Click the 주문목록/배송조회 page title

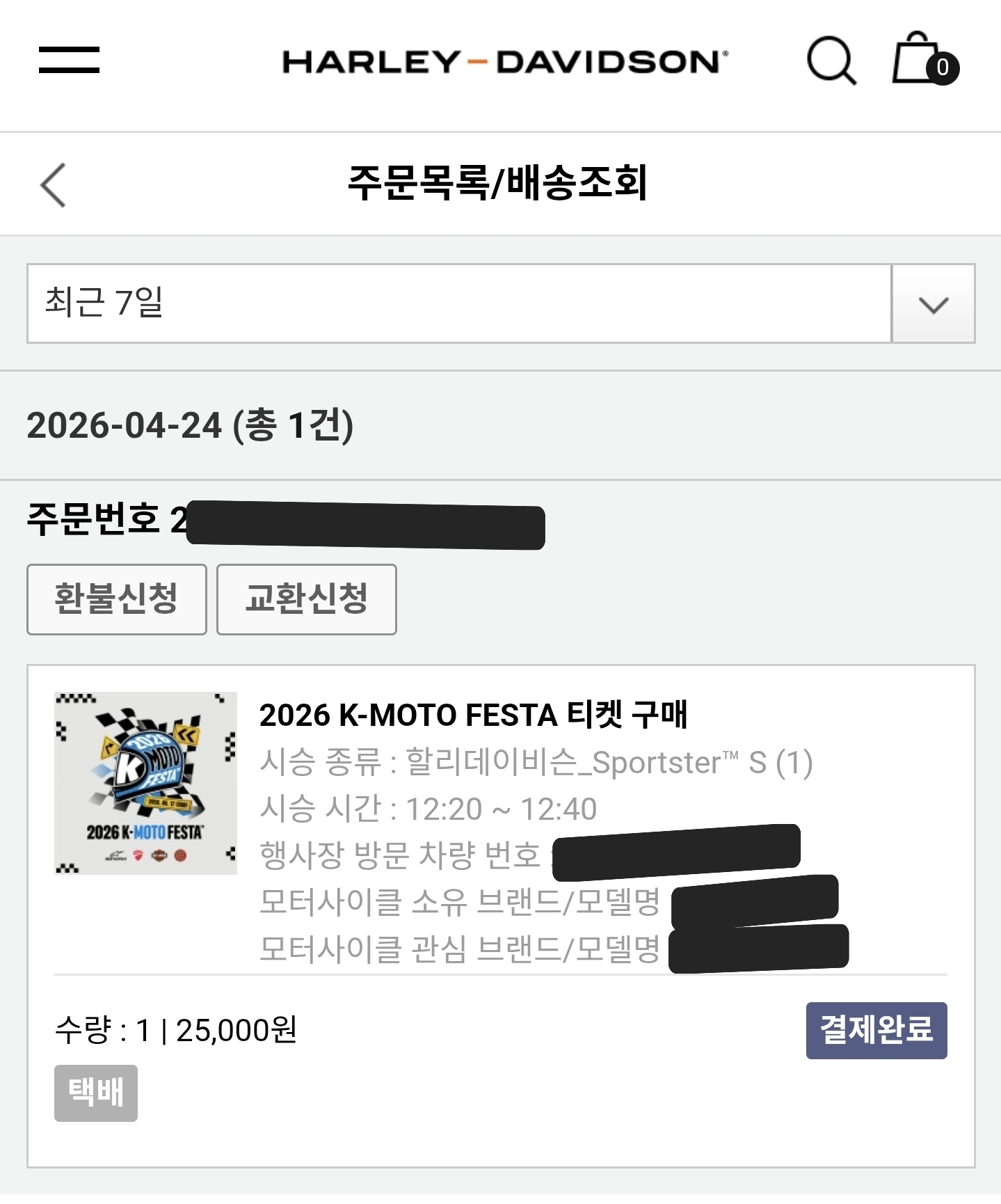pyautogui.click(x=498, y=184)
